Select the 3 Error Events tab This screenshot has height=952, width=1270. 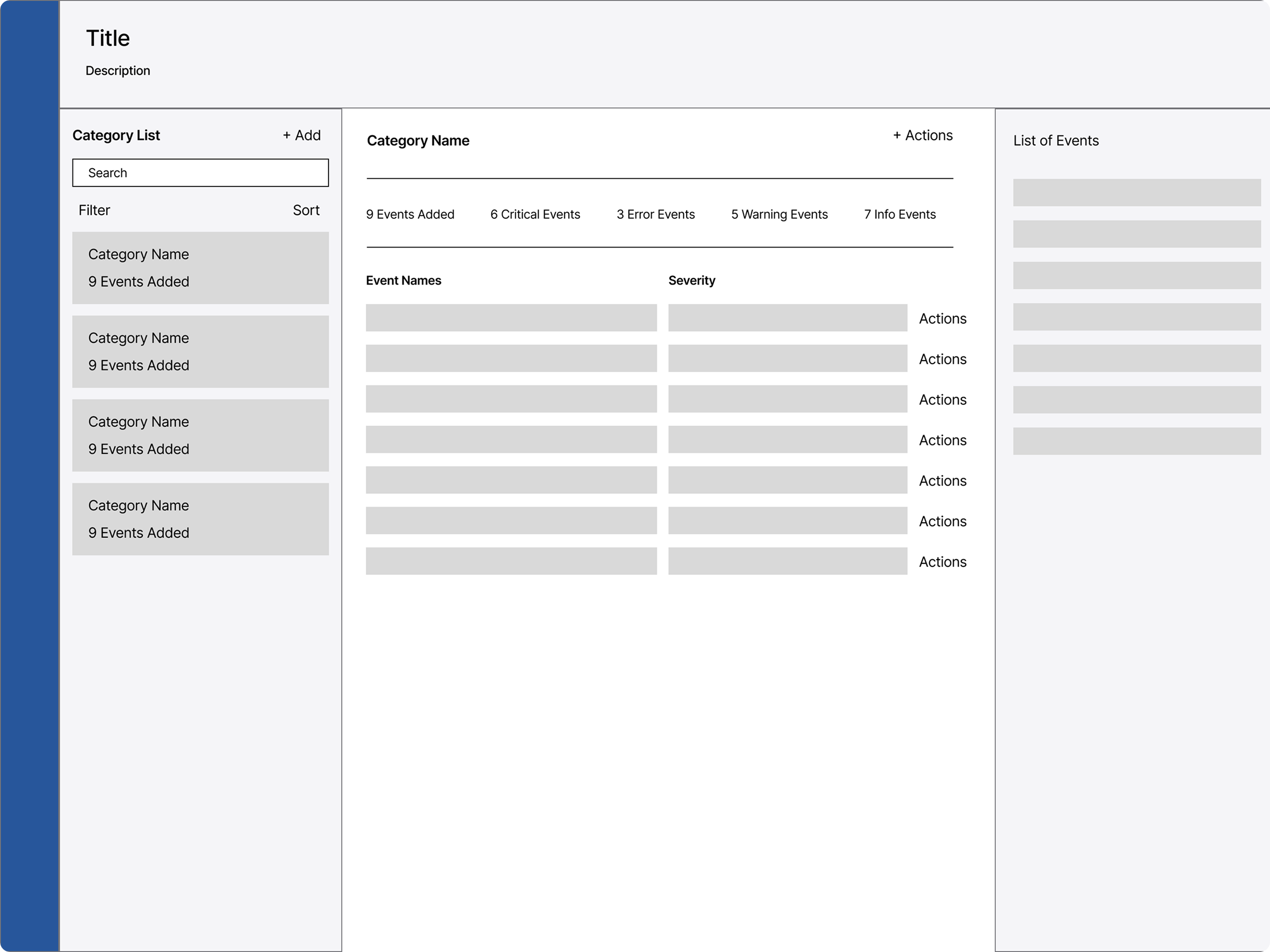pos(656,215)
